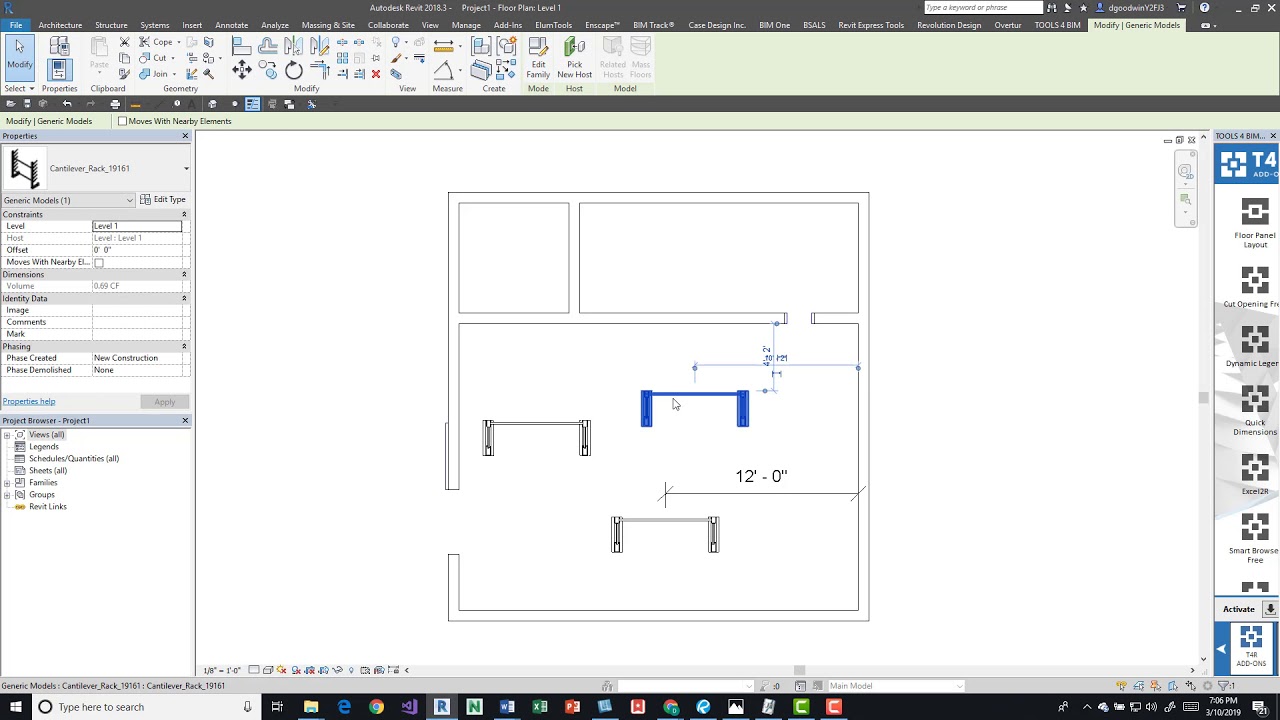This screenshot has height=720, width=1280.
Task: Open the Properties help link
Action: point(29,401)
